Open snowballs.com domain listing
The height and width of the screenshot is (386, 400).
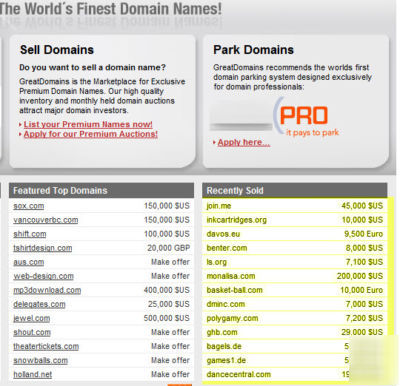[x=40, y=360]
